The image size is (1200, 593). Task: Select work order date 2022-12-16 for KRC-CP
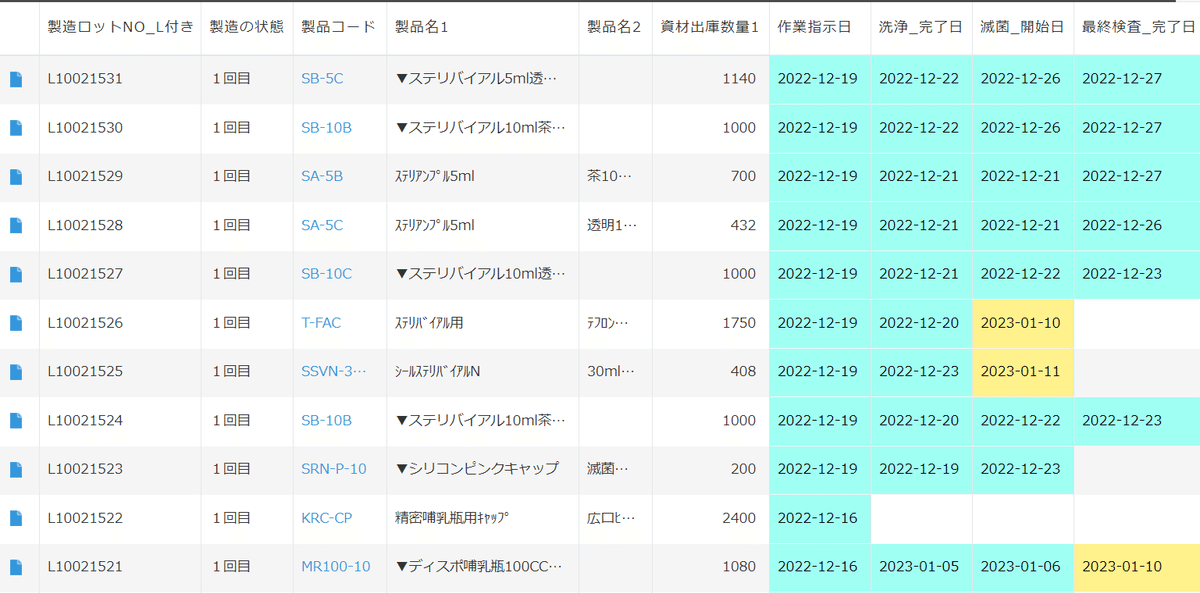(818, 518)
